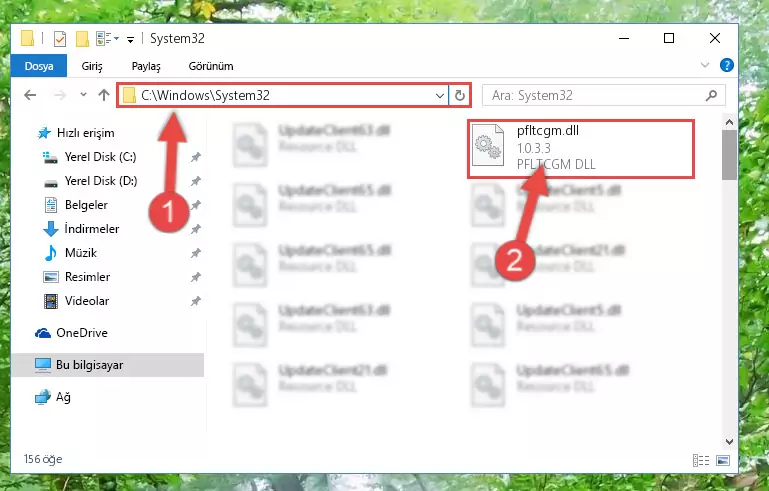Screen dimensions: 769x491
Task: Open Yerel Disk (D:) in sidebar
Action: (x=90, y=181)
